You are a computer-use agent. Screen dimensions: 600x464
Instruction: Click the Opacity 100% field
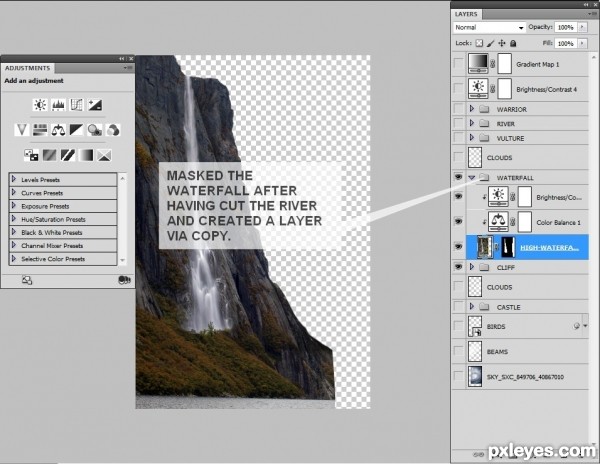566,27
